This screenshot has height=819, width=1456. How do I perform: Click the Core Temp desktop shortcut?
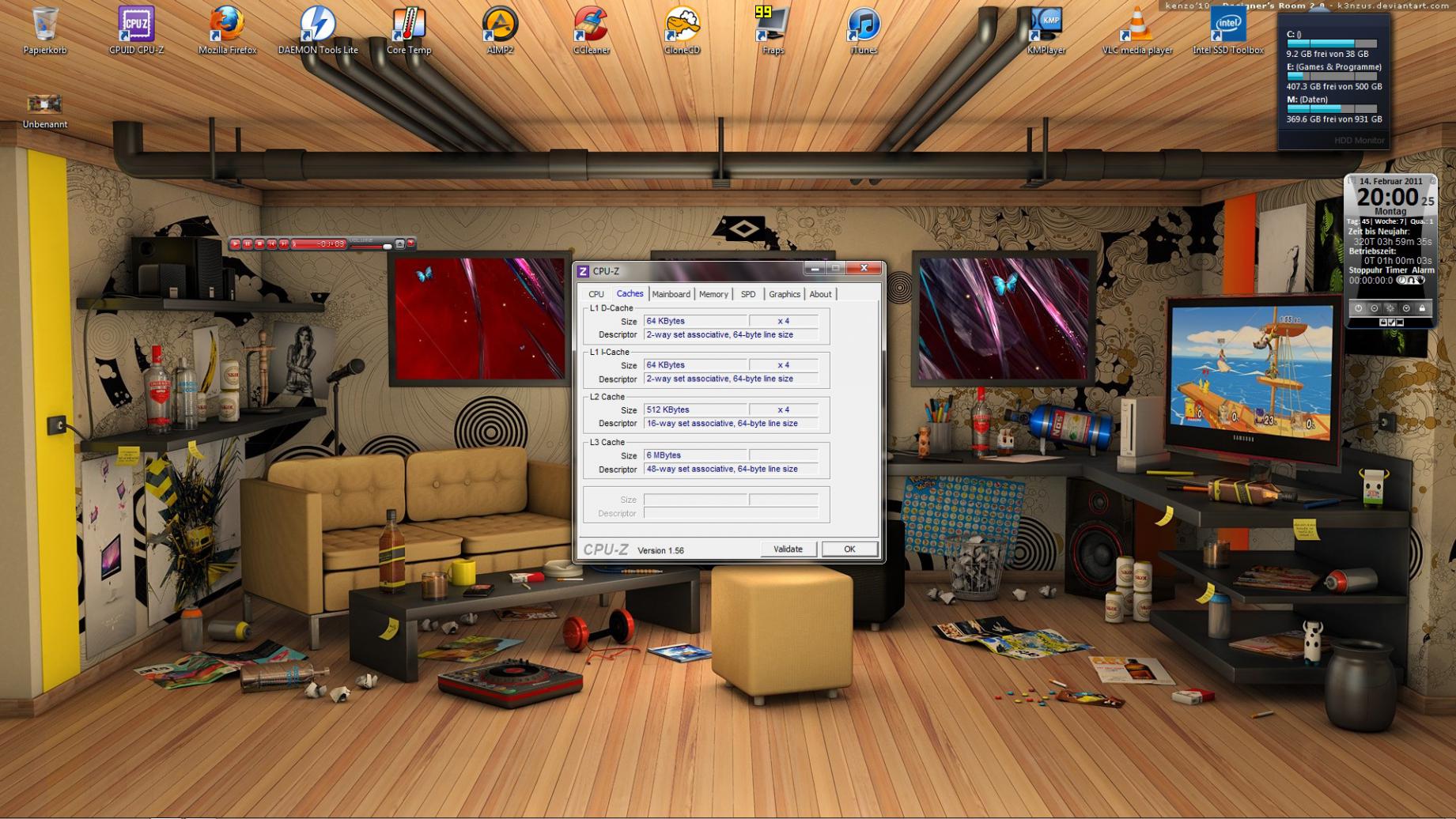409,30
